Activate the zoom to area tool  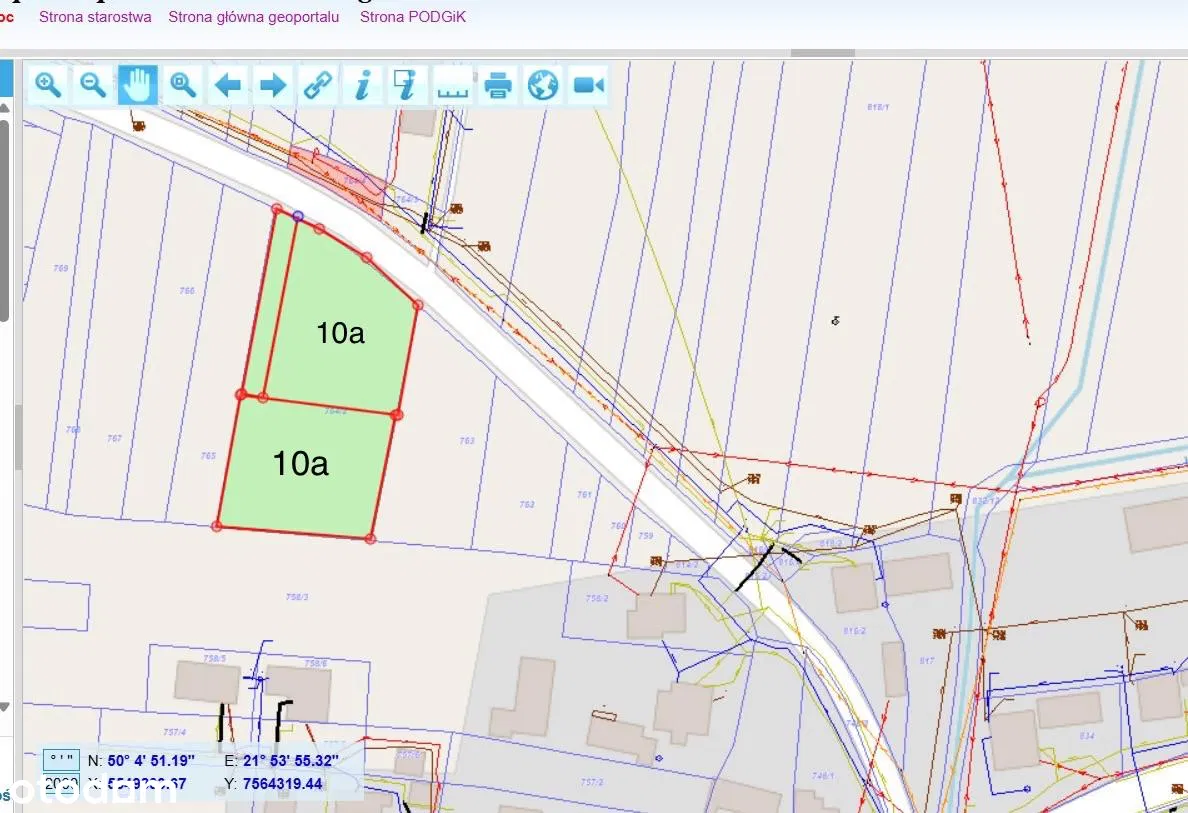tap(183, 85)
